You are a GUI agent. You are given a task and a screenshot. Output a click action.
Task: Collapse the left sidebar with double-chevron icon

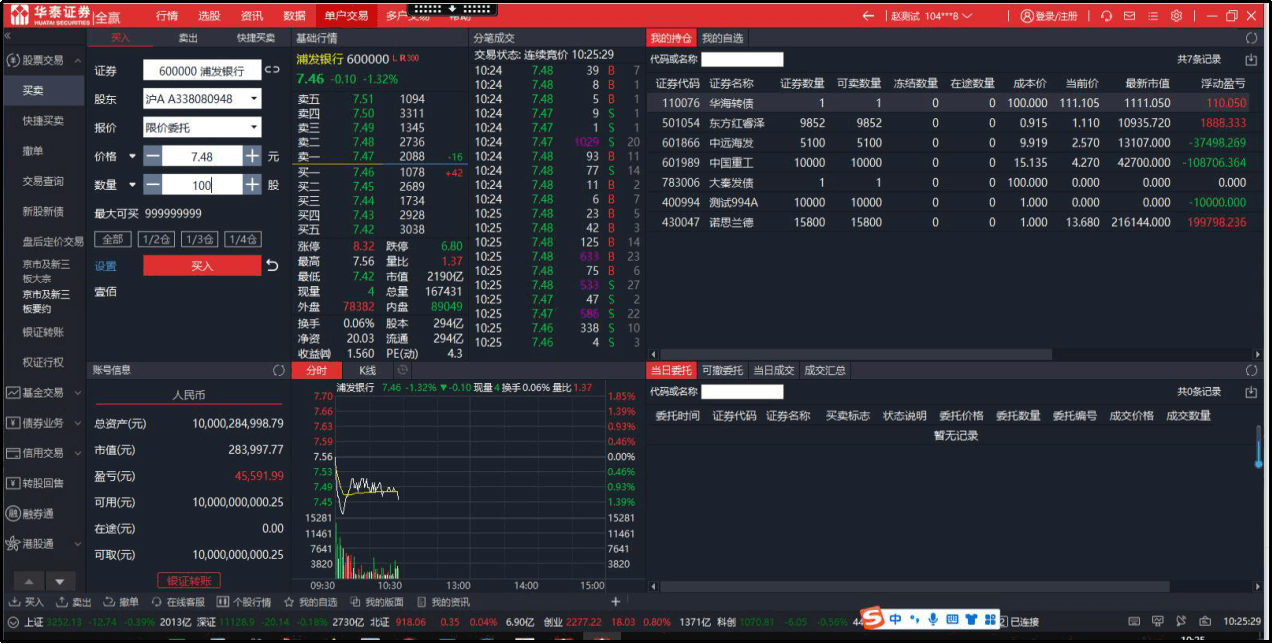(x=8, y=35)
